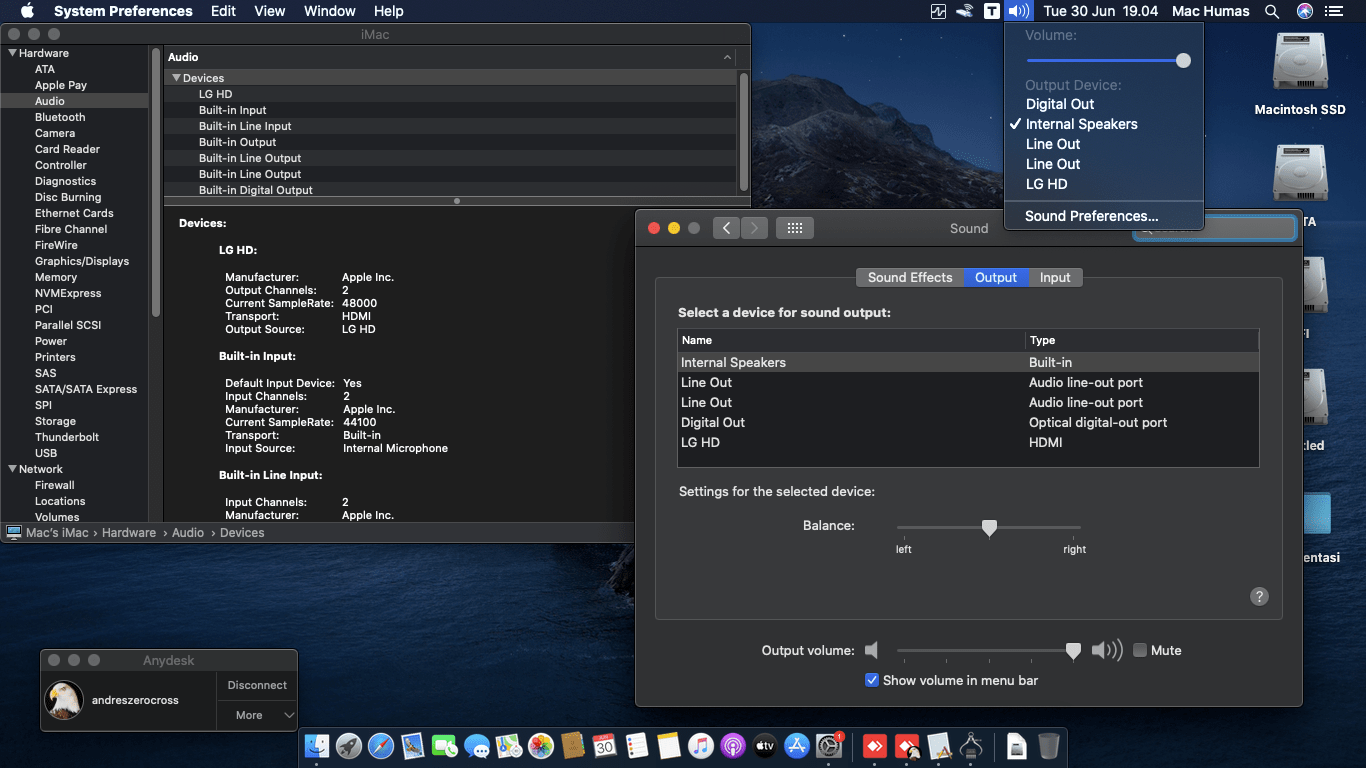Open Podcasts from the Dock

(x=733, y=745)
